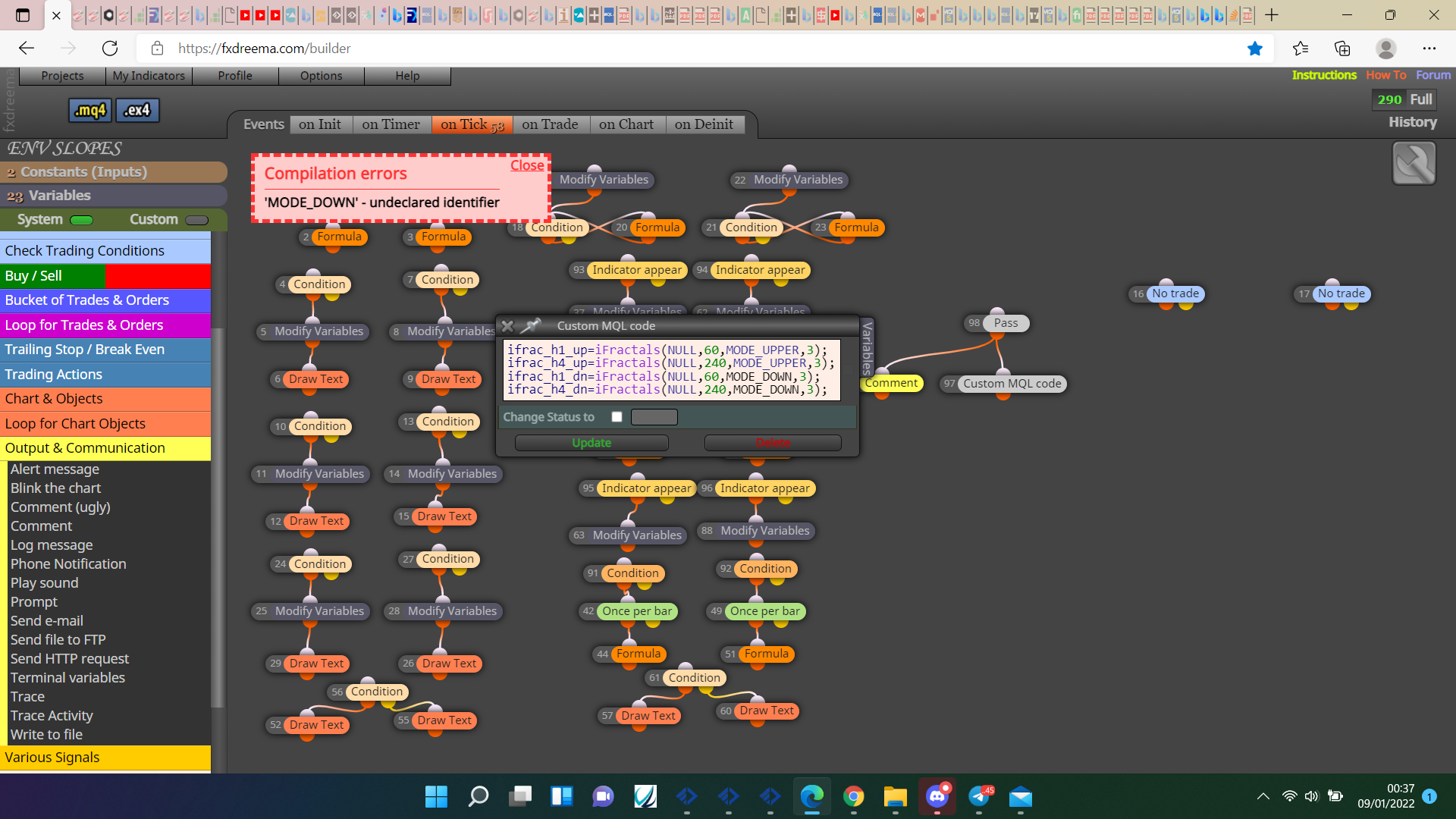Click Delete in Custom MQL code dialog
The image size is (1456, 819).
click(x=773, y=443)
